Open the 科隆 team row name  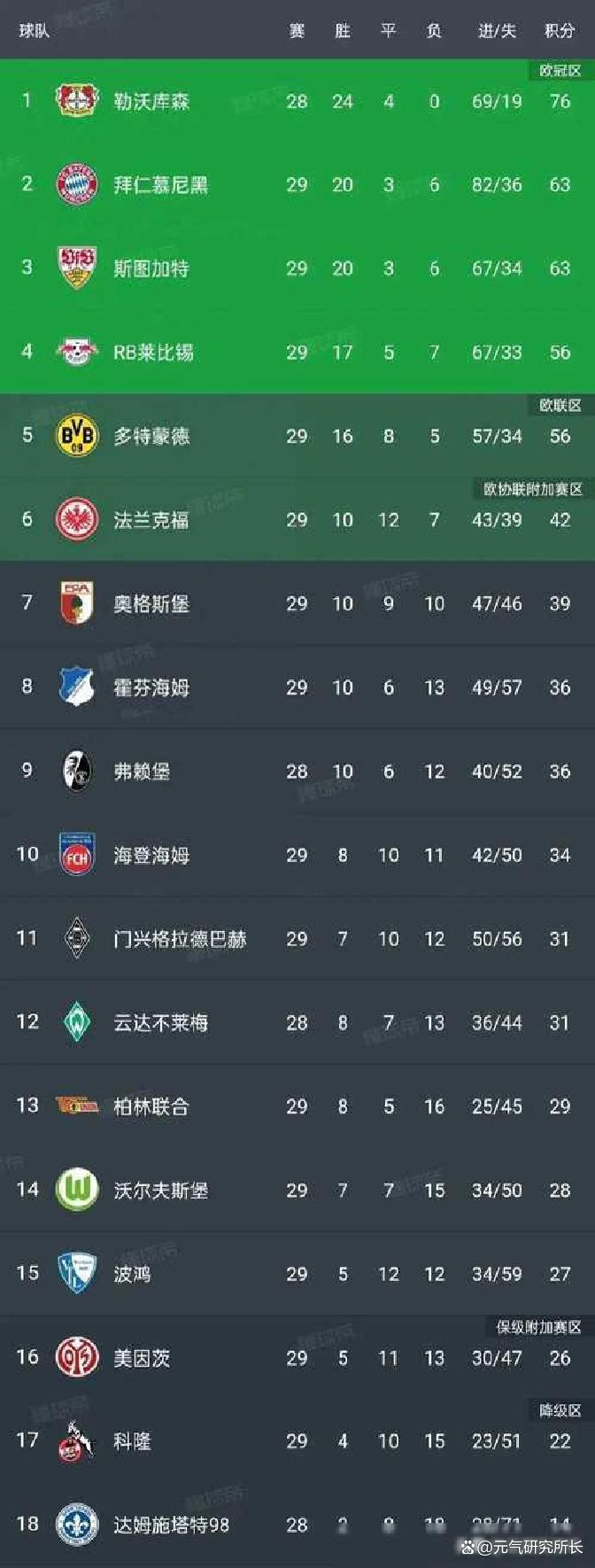(132, 1441)
